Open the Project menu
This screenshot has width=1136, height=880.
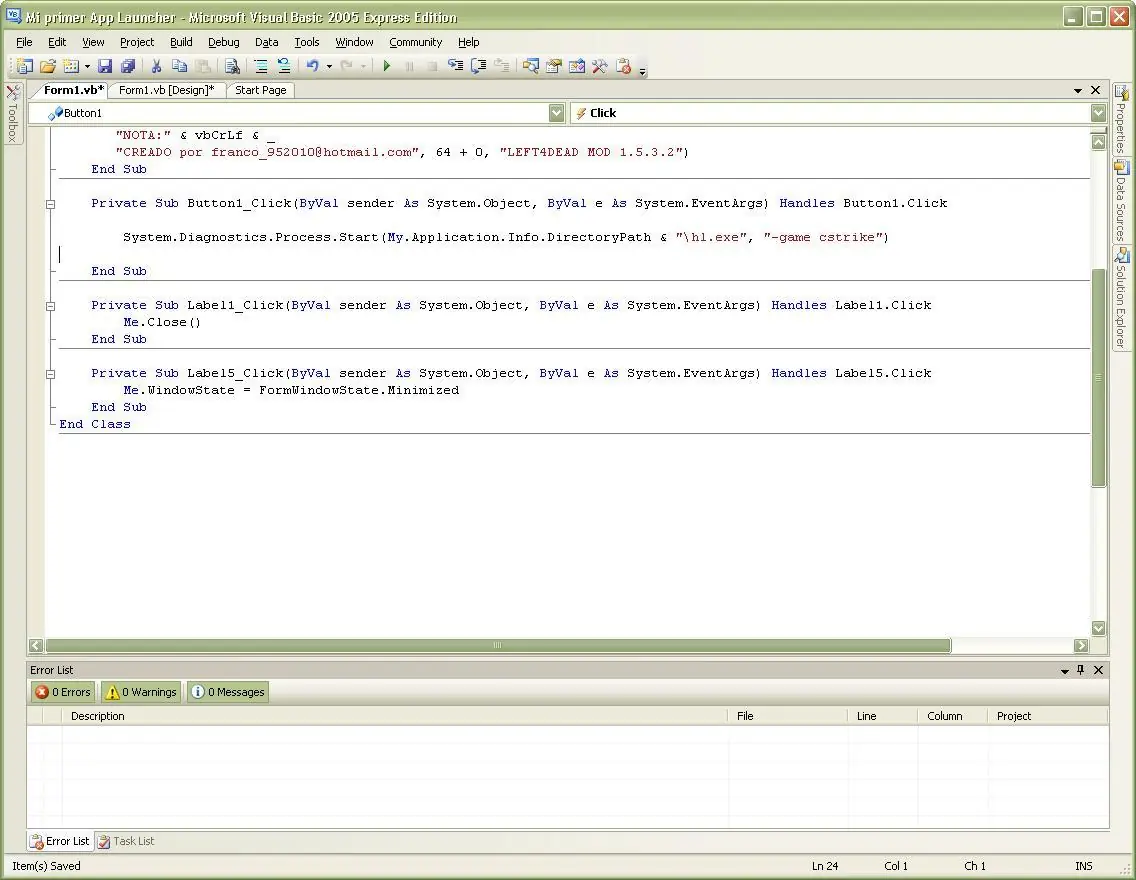137,42
